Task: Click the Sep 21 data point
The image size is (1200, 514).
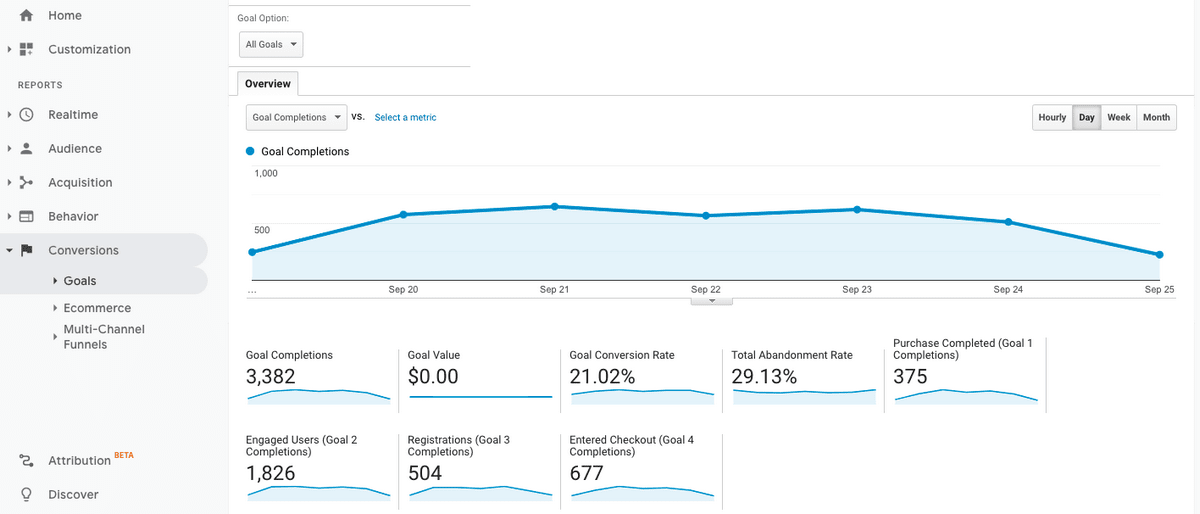Action: click(x=554, y=206)
